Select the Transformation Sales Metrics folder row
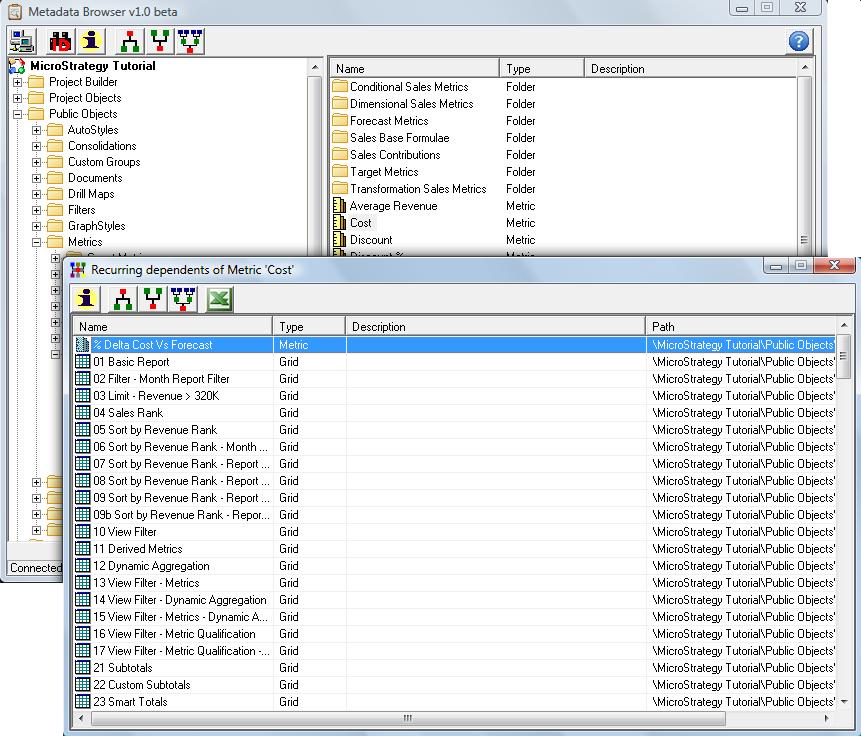This screenshot has height=736, width=861. pos(563,189)
